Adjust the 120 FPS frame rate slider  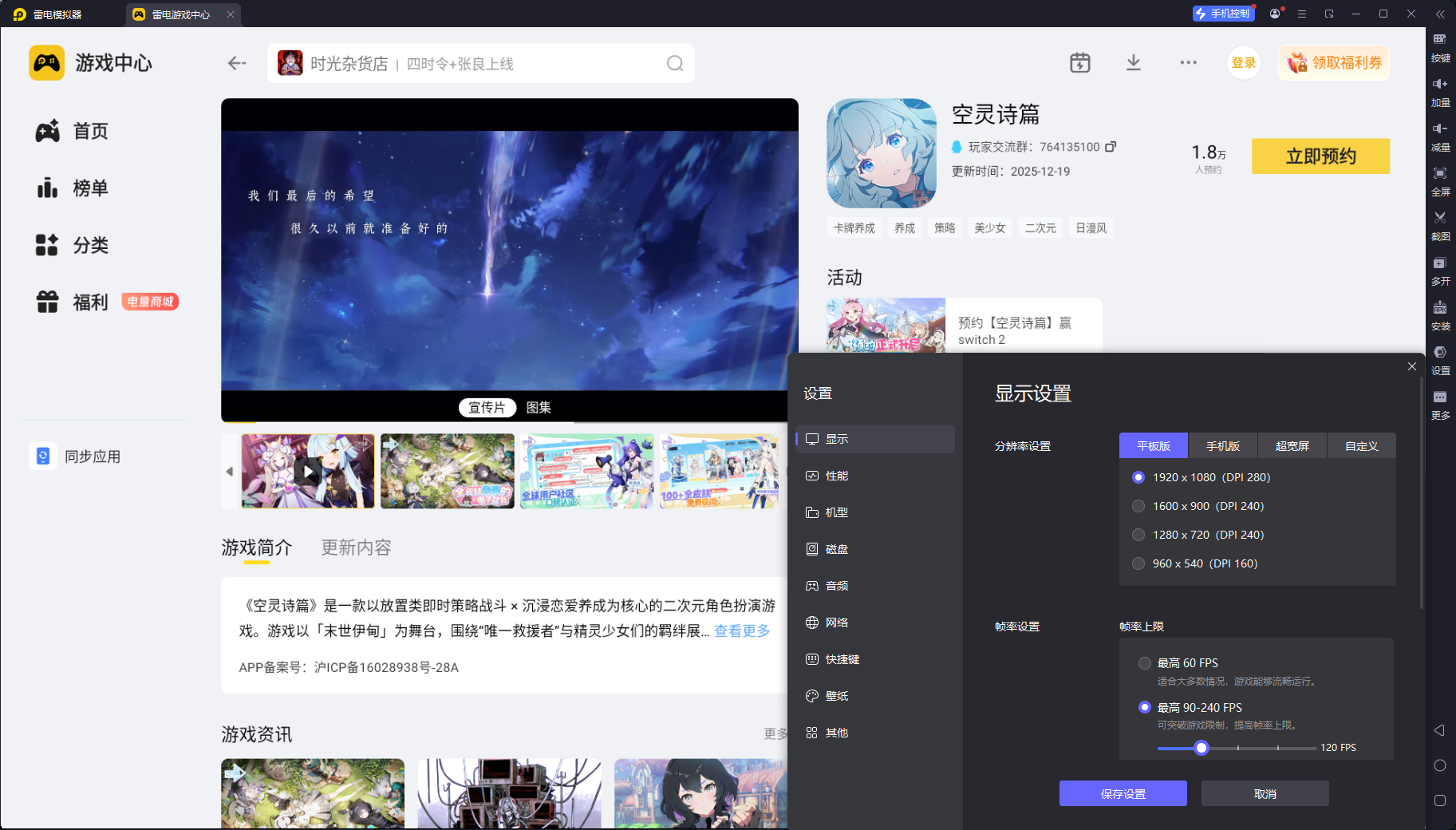point(1201,748)
